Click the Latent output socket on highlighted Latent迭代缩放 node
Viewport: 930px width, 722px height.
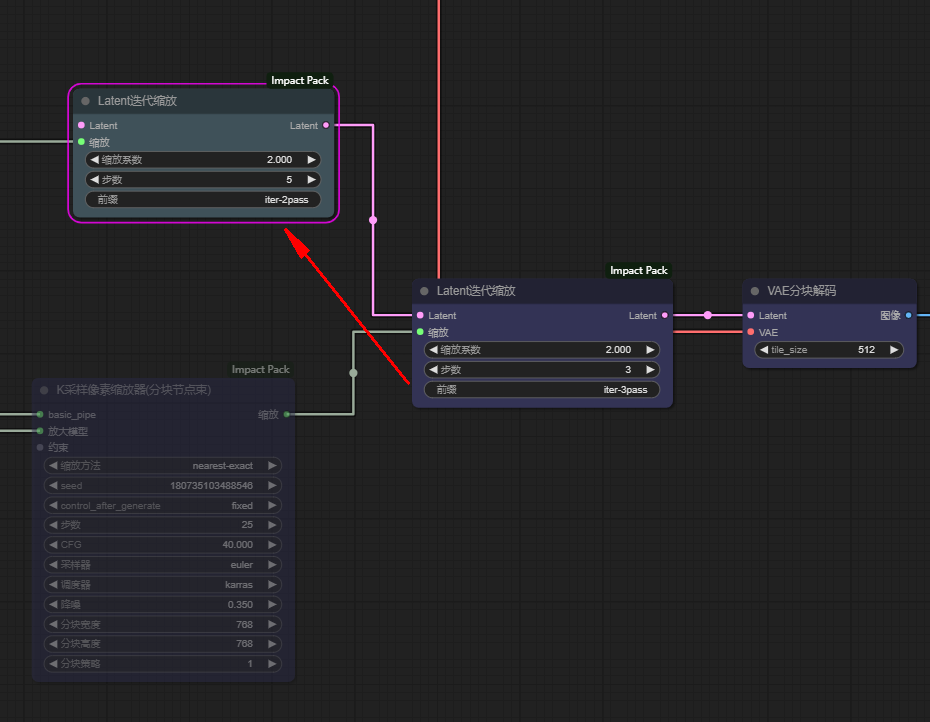[325, 126]
